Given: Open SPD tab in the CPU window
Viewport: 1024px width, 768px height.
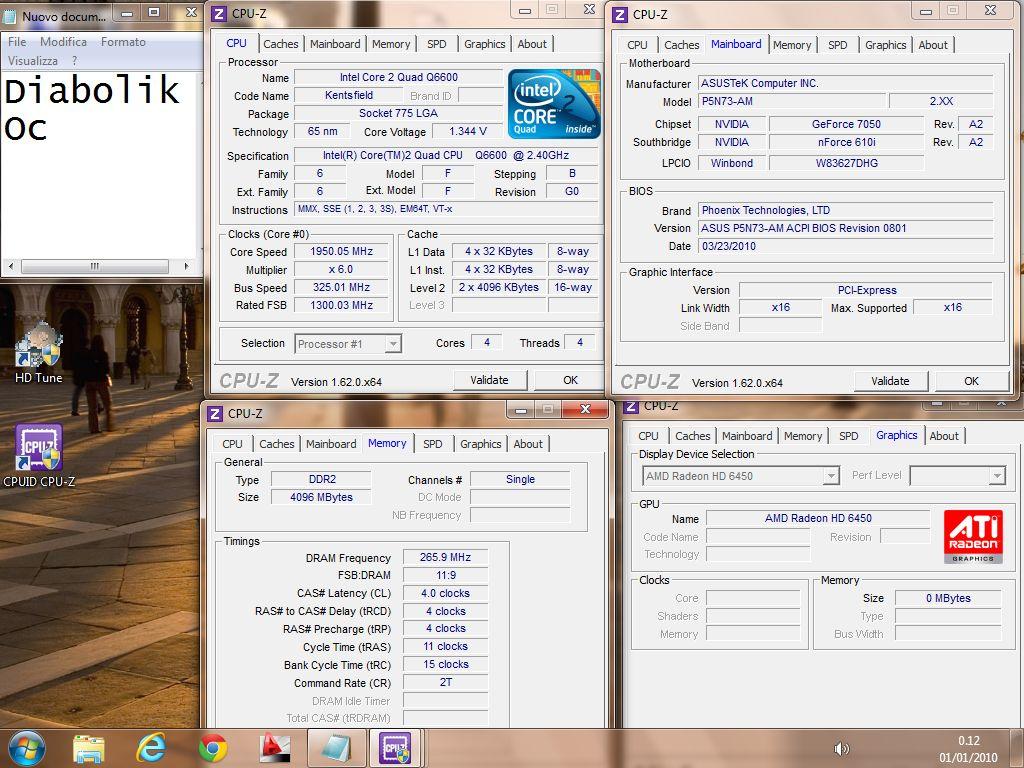Looking at the screenshot, I should 437,44.
